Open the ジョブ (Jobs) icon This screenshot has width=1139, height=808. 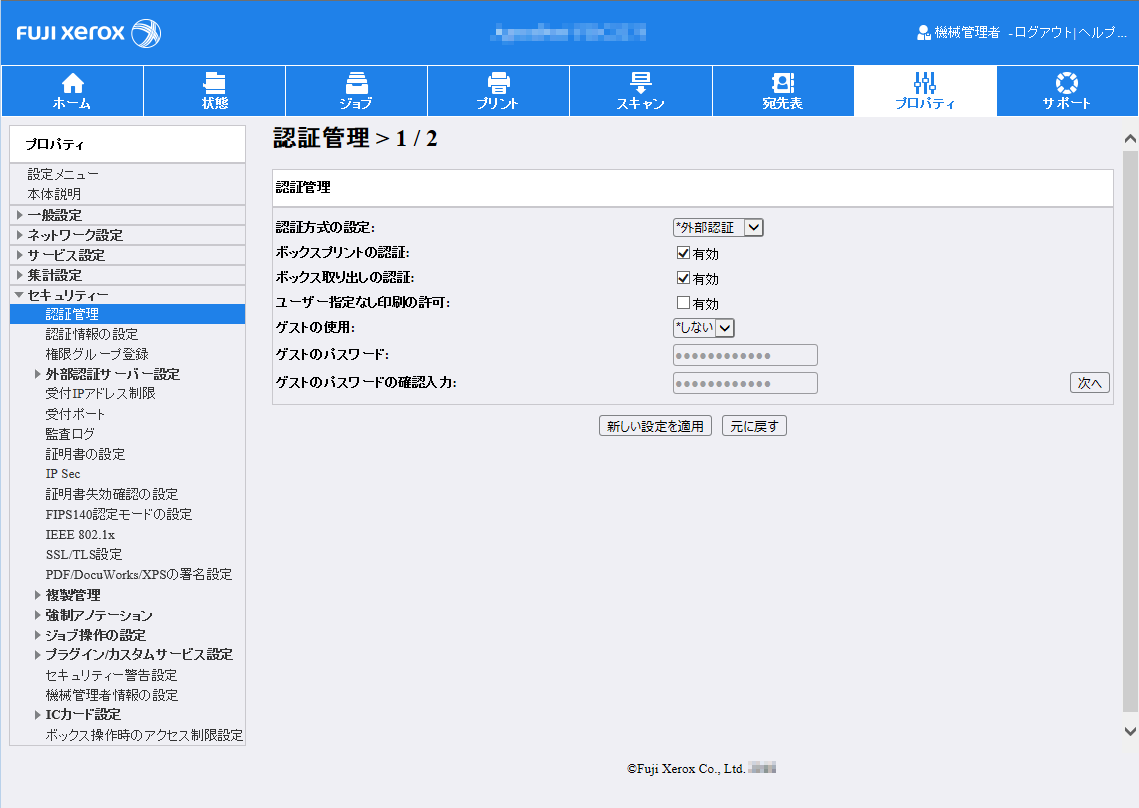point(355,83)
